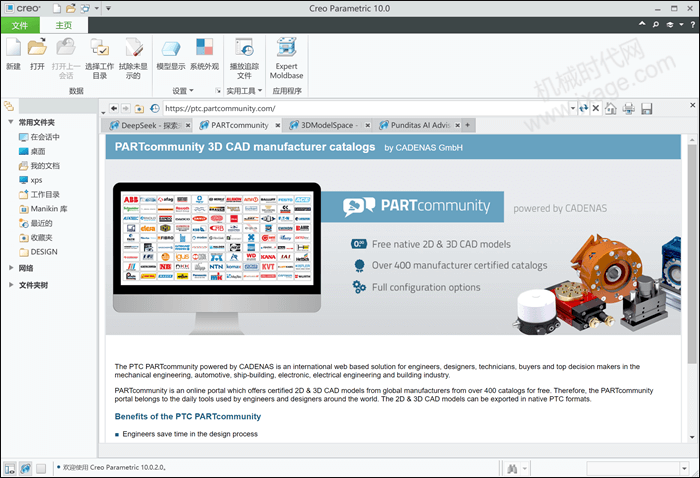Image resolution: width=700 pixels, height=478 pixels.
Task: Expand the 文件夹树 section
Action: [11, 285]
